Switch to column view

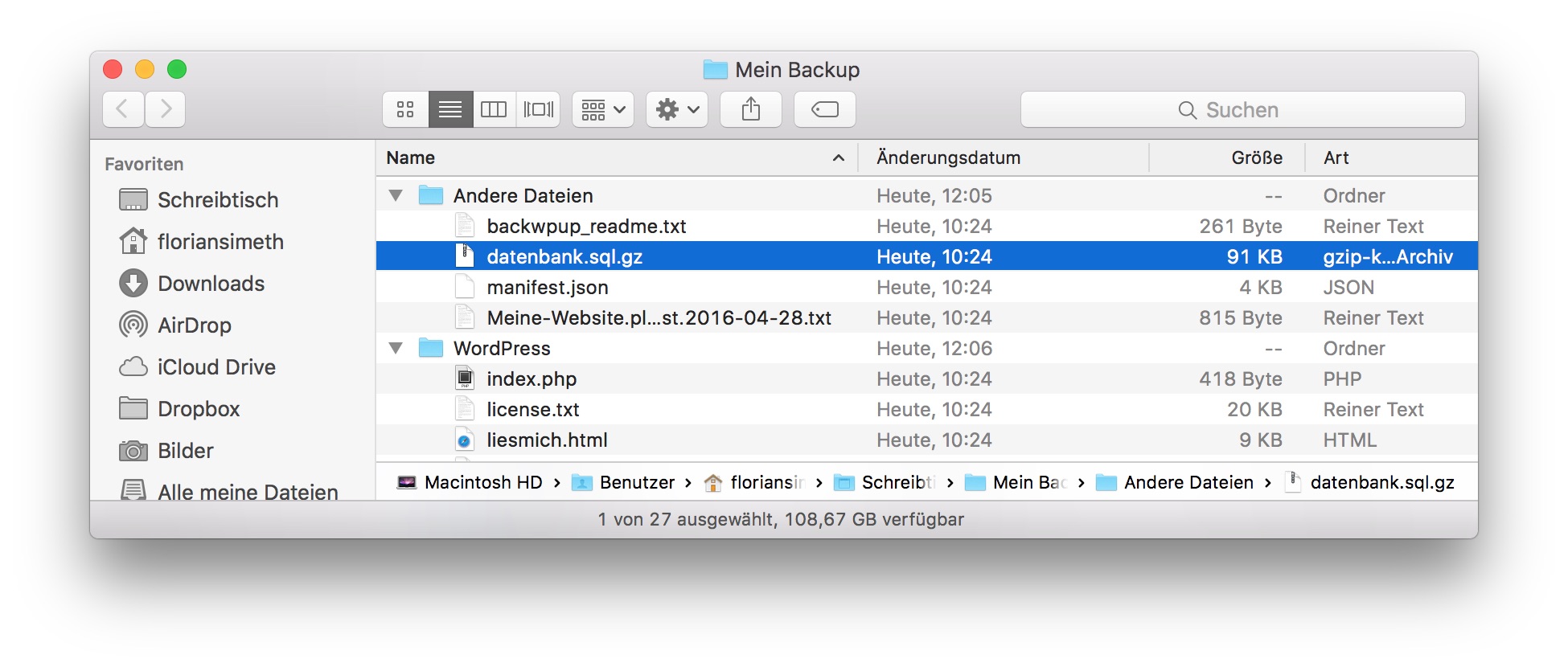[493, 109]
